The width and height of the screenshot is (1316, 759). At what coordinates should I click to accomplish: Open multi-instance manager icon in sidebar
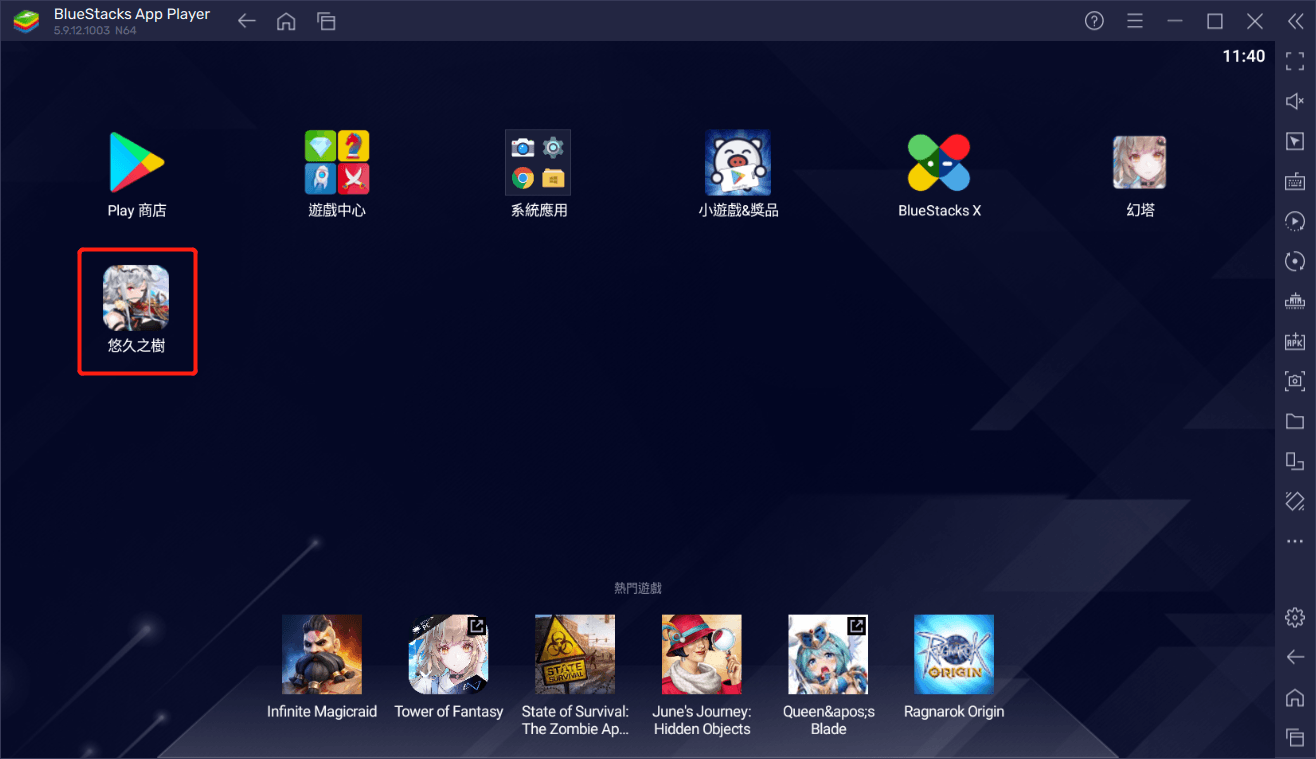pos(1295,300)
